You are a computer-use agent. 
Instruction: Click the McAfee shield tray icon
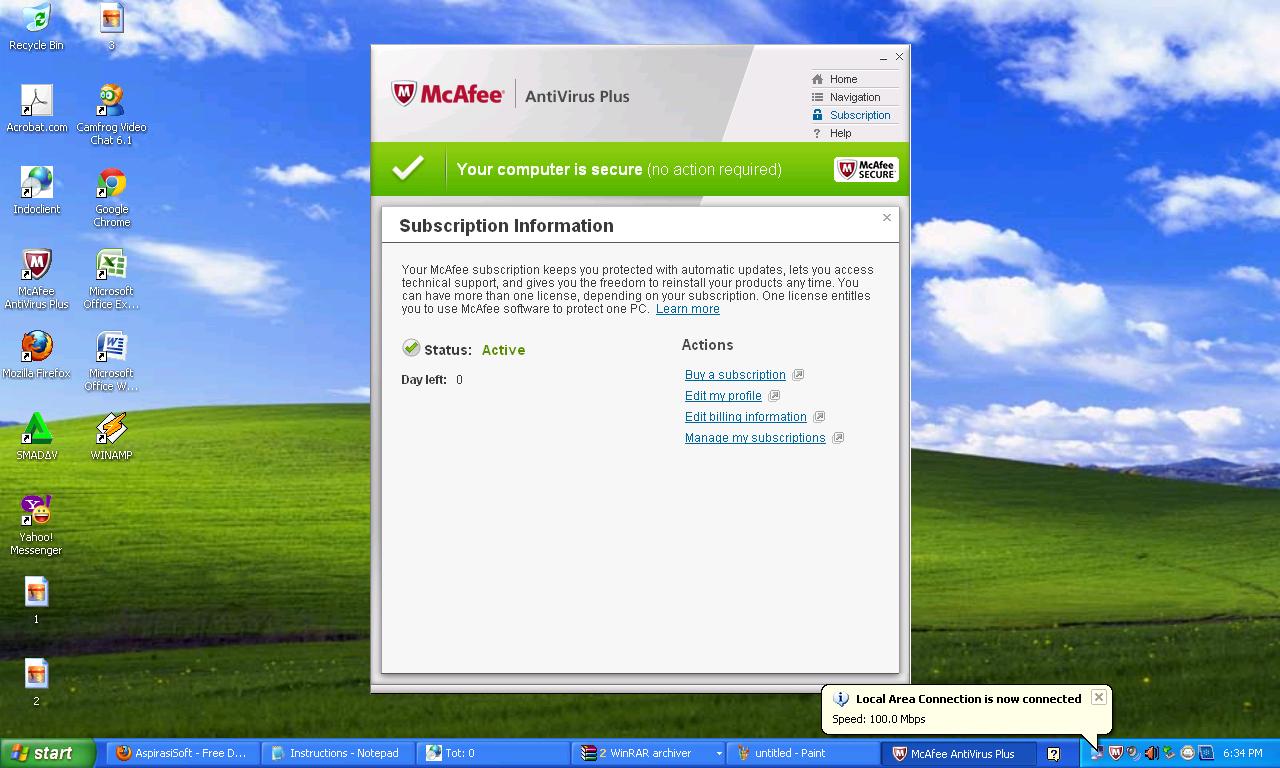point(1115,753)
